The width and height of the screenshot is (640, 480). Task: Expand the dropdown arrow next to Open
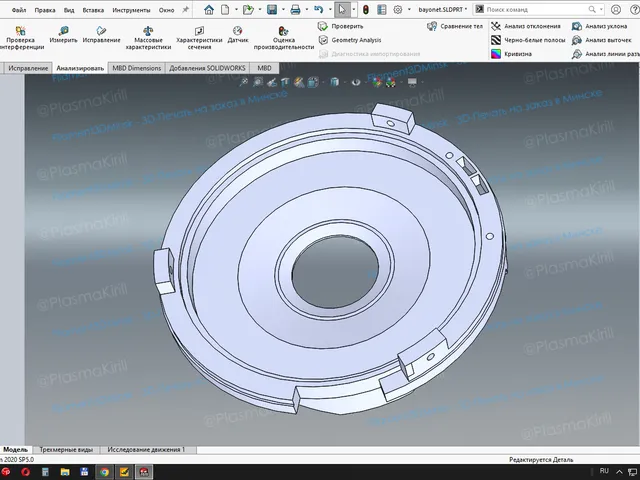260,9
